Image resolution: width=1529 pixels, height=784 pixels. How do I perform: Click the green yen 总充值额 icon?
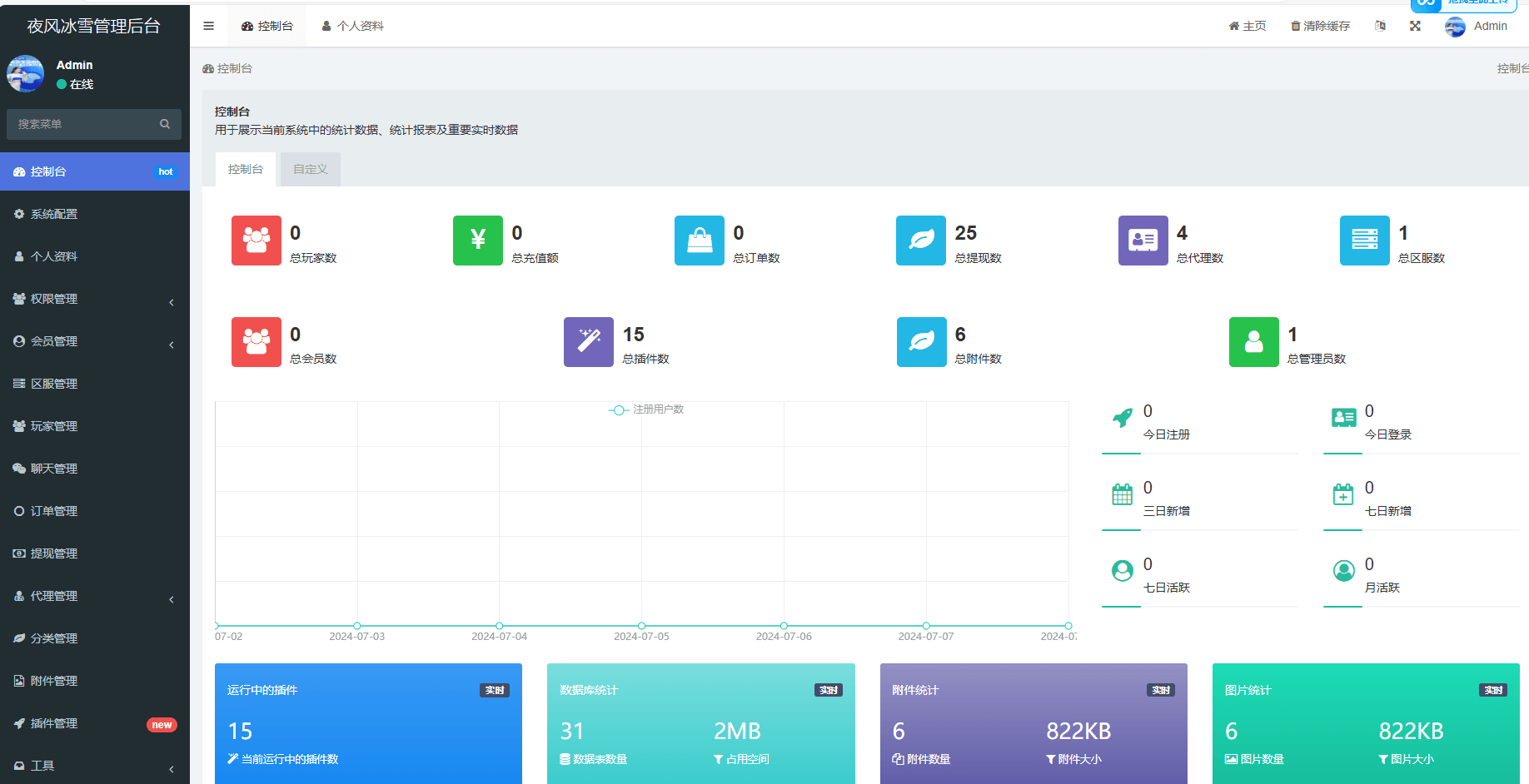point(478,241)
